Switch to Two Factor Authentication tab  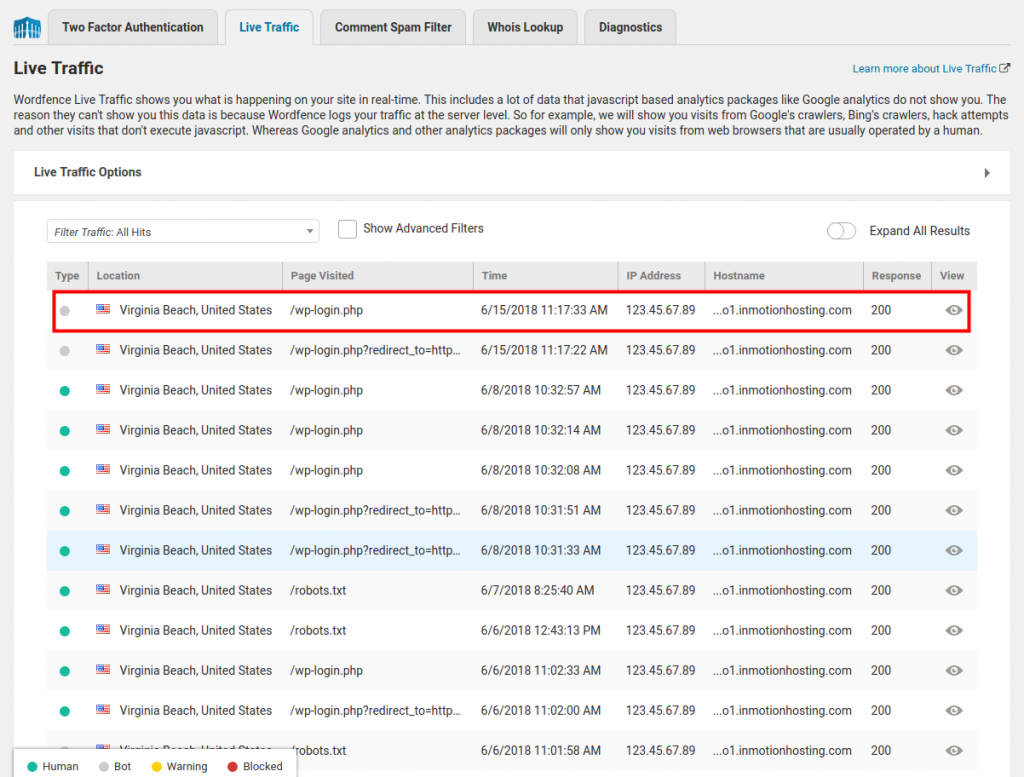click(132, 27)
